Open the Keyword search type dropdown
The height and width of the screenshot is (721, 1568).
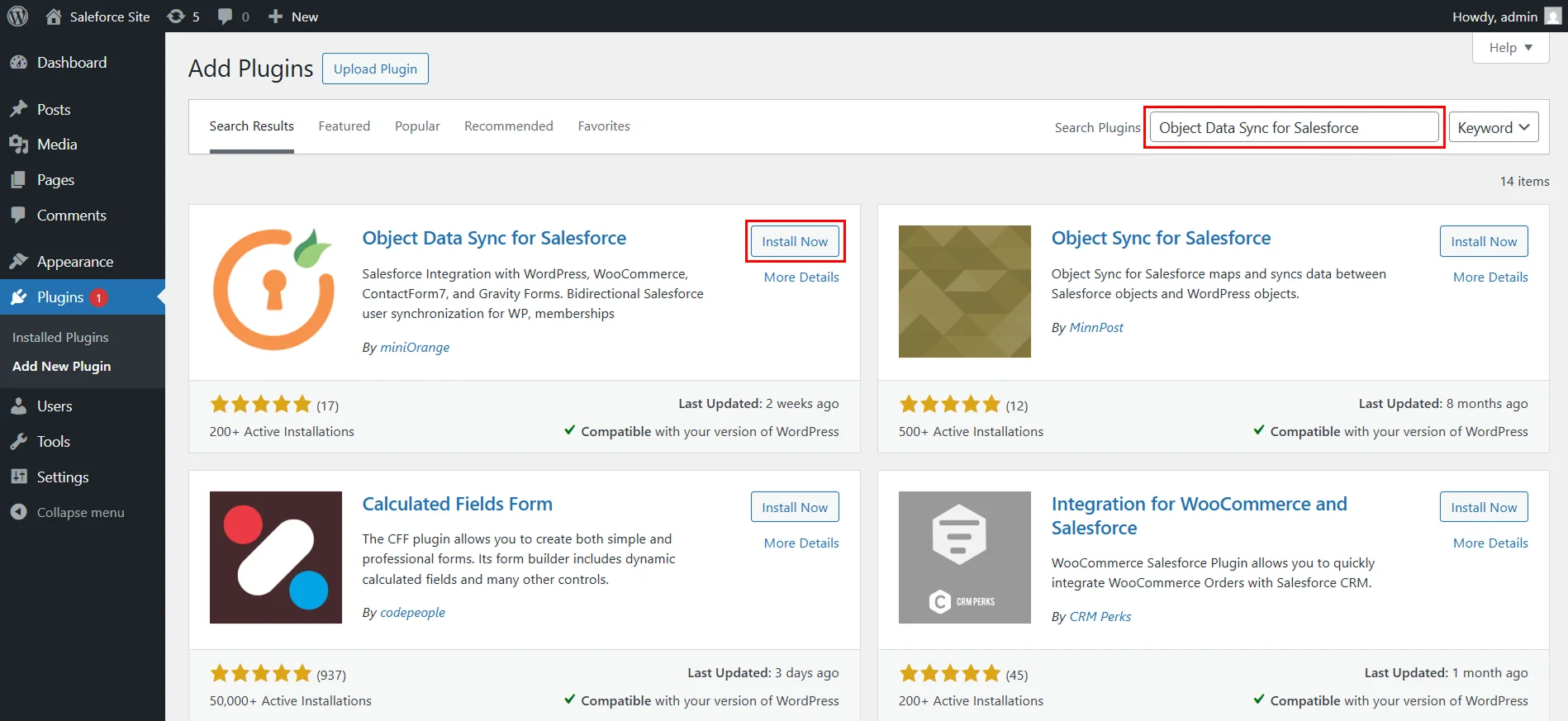pyautogui.click(x=1494, y=127)
